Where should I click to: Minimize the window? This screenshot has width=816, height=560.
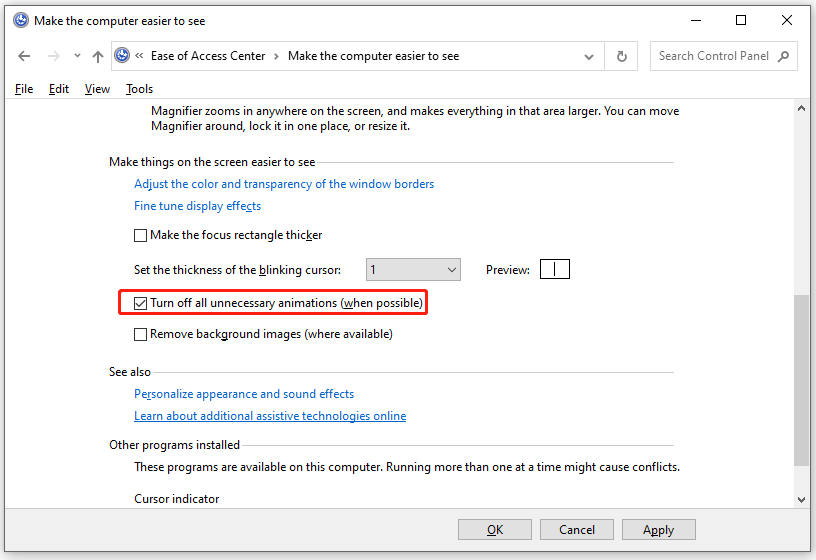(696, 20)
